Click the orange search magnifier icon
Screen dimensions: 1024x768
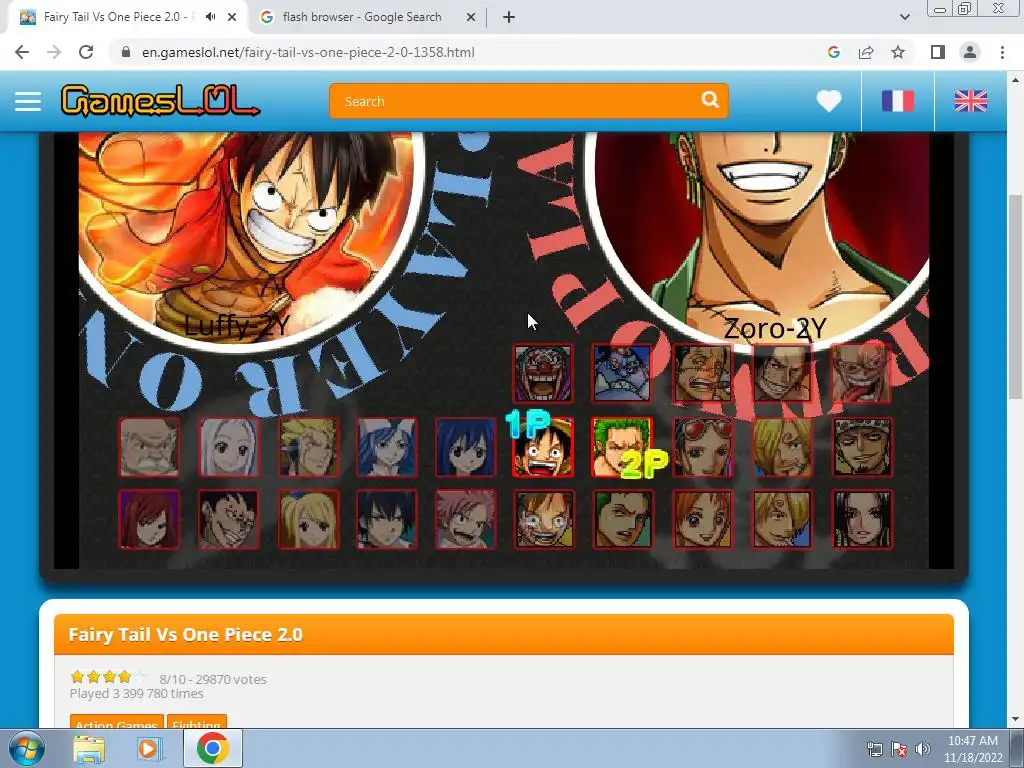710,100
